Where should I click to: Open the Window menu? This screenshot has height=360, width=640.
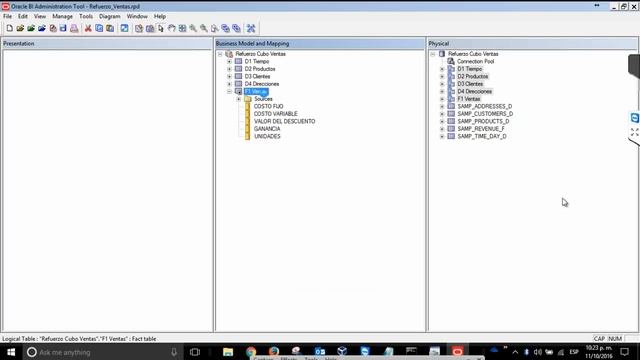coord(137,16)
